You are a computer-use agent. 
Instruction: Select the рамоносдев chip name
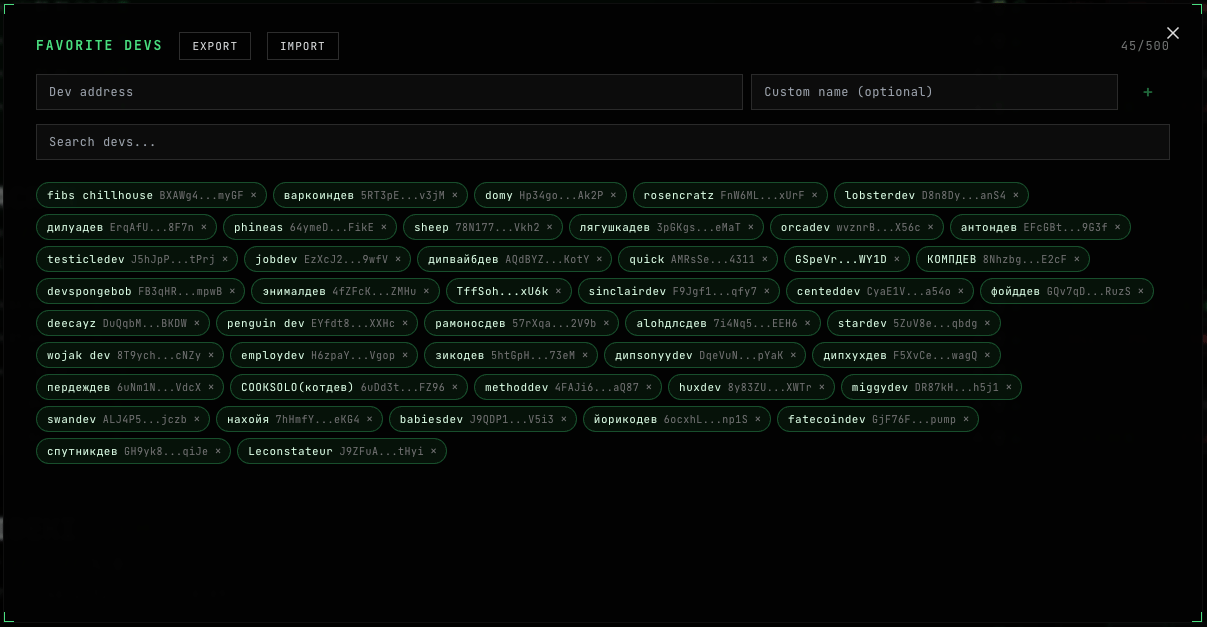pyautogui.click(x=470, y=323)
